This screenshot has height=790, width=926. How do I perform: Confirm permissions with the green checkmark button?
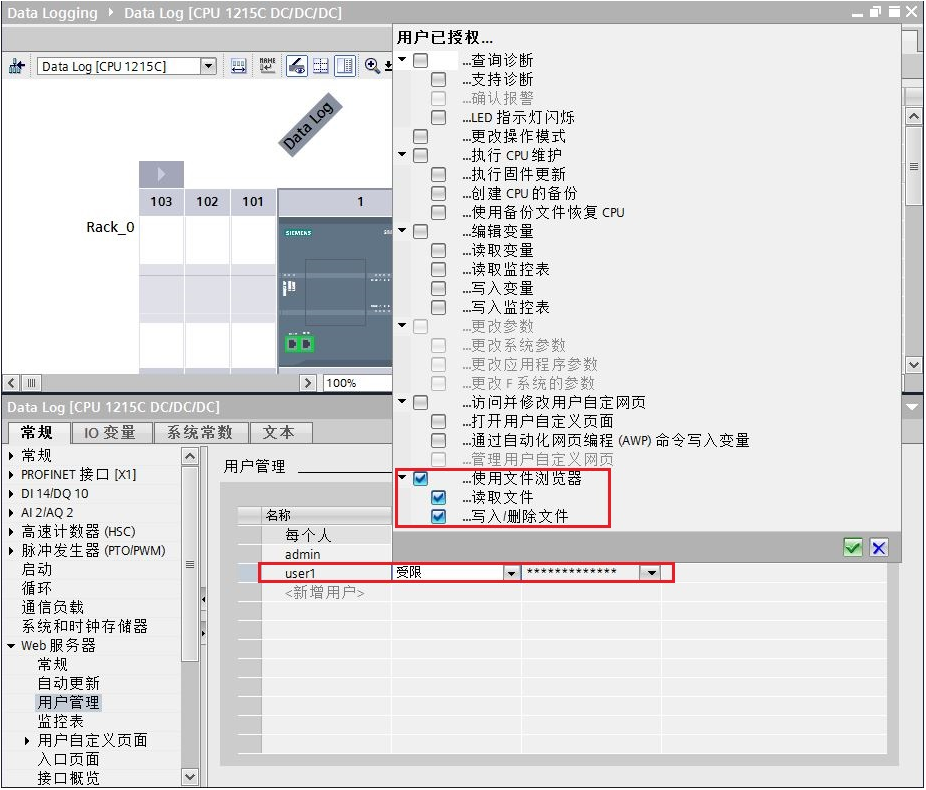853,548
